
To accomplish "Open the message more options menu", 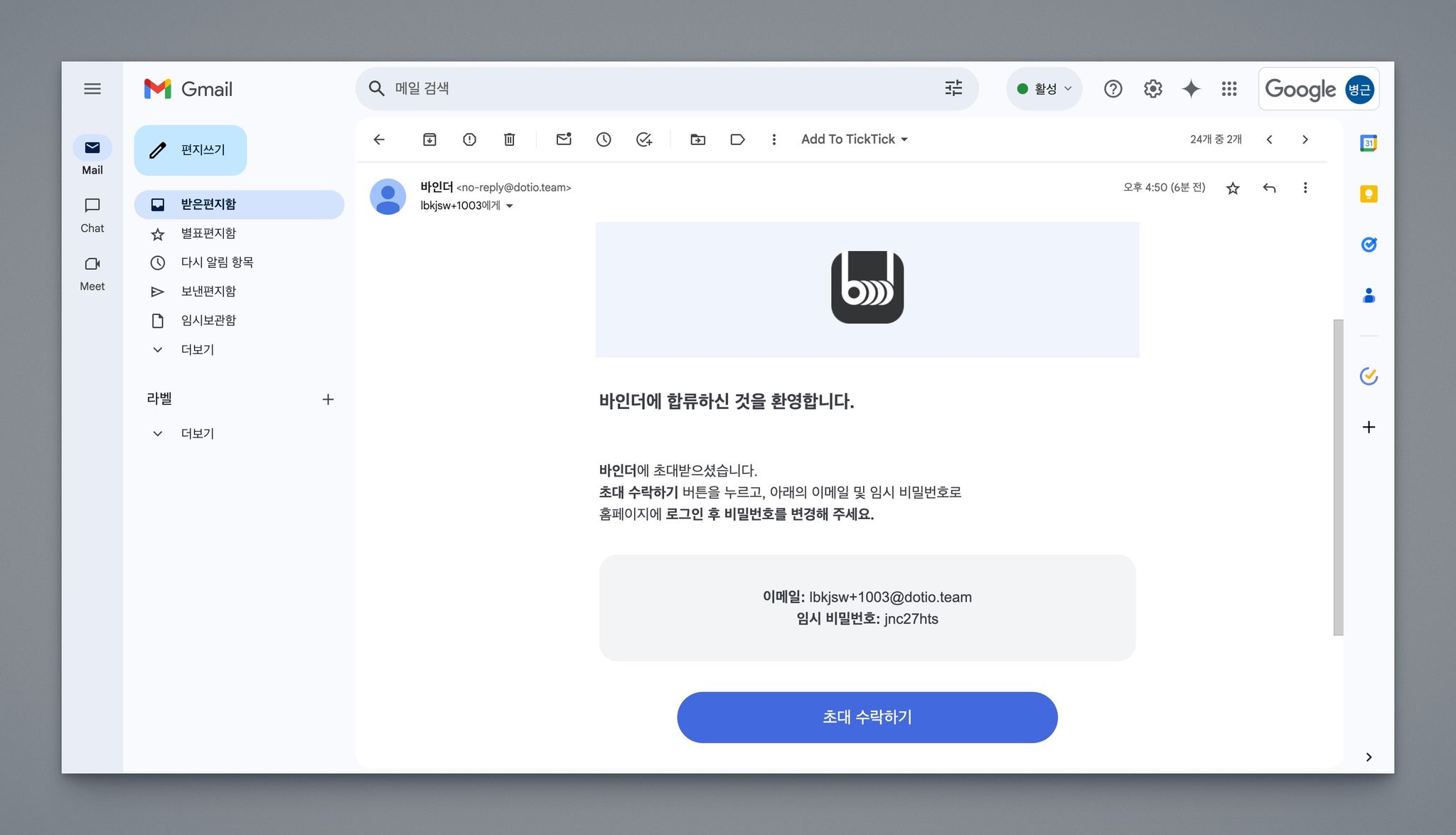I will tap(1305, 188).
